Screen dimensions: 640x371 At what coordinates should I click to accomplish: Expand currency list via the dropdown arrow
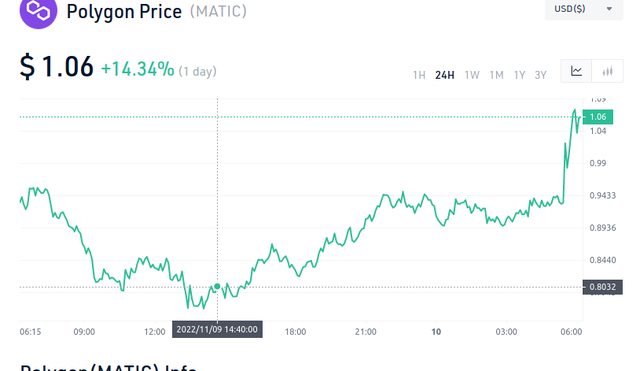click(609, 9)
